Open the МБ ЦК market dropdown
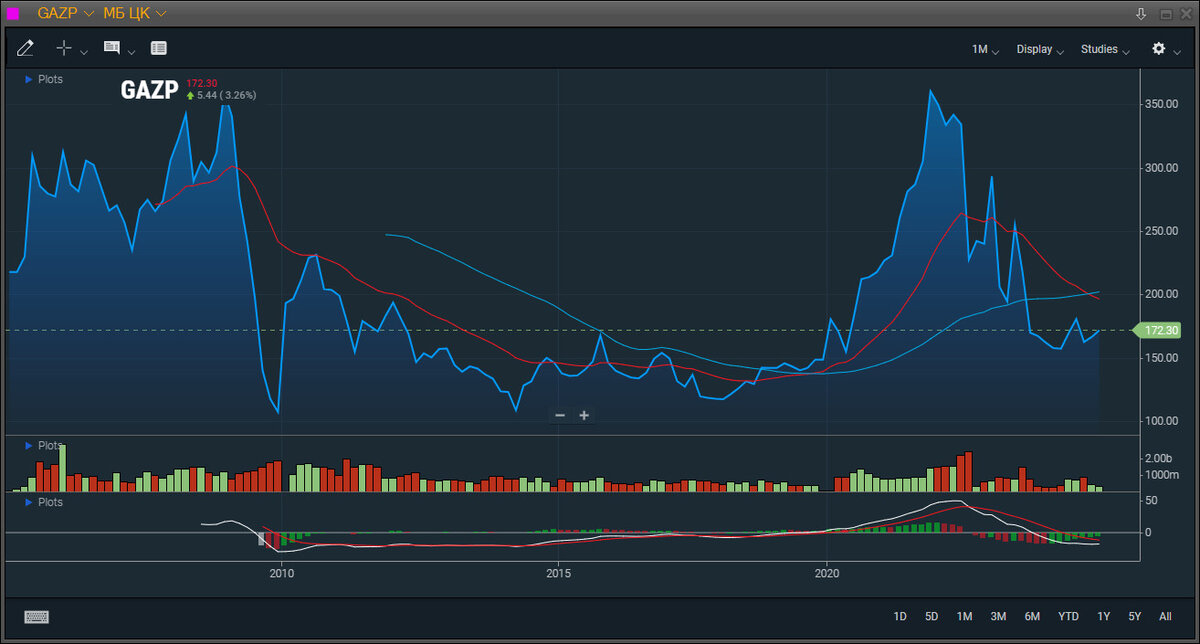 tap(135, 14)
